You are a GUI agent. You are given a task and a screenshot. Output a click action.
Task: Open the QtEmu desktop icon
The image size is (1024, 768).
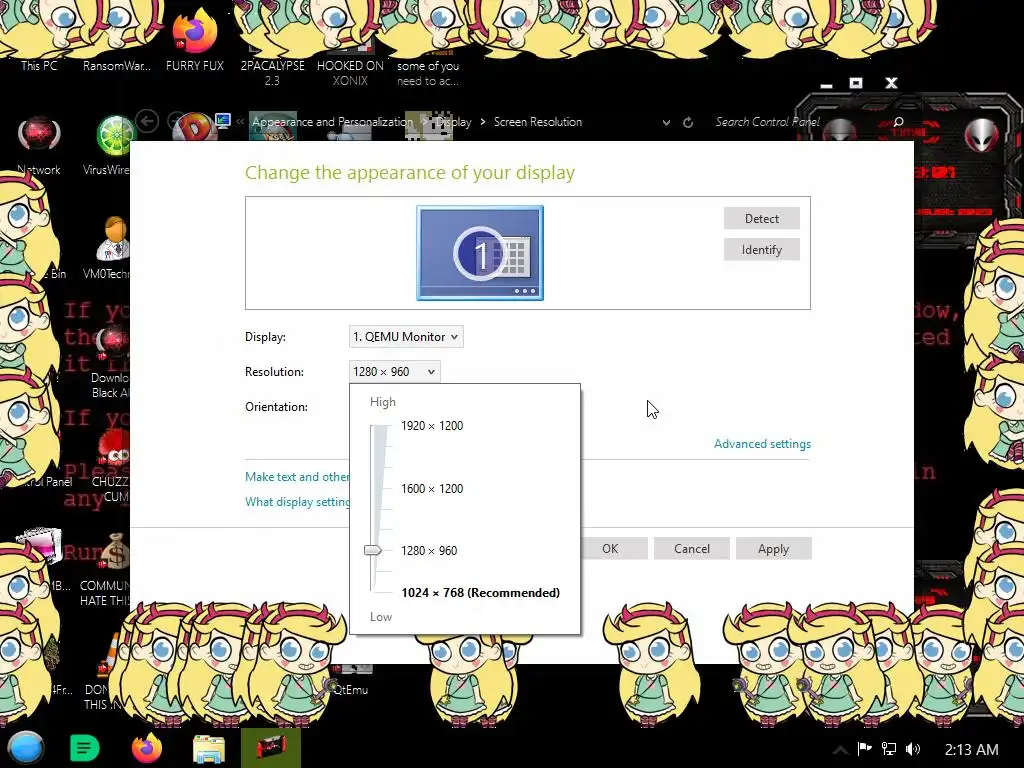[351, 681]
